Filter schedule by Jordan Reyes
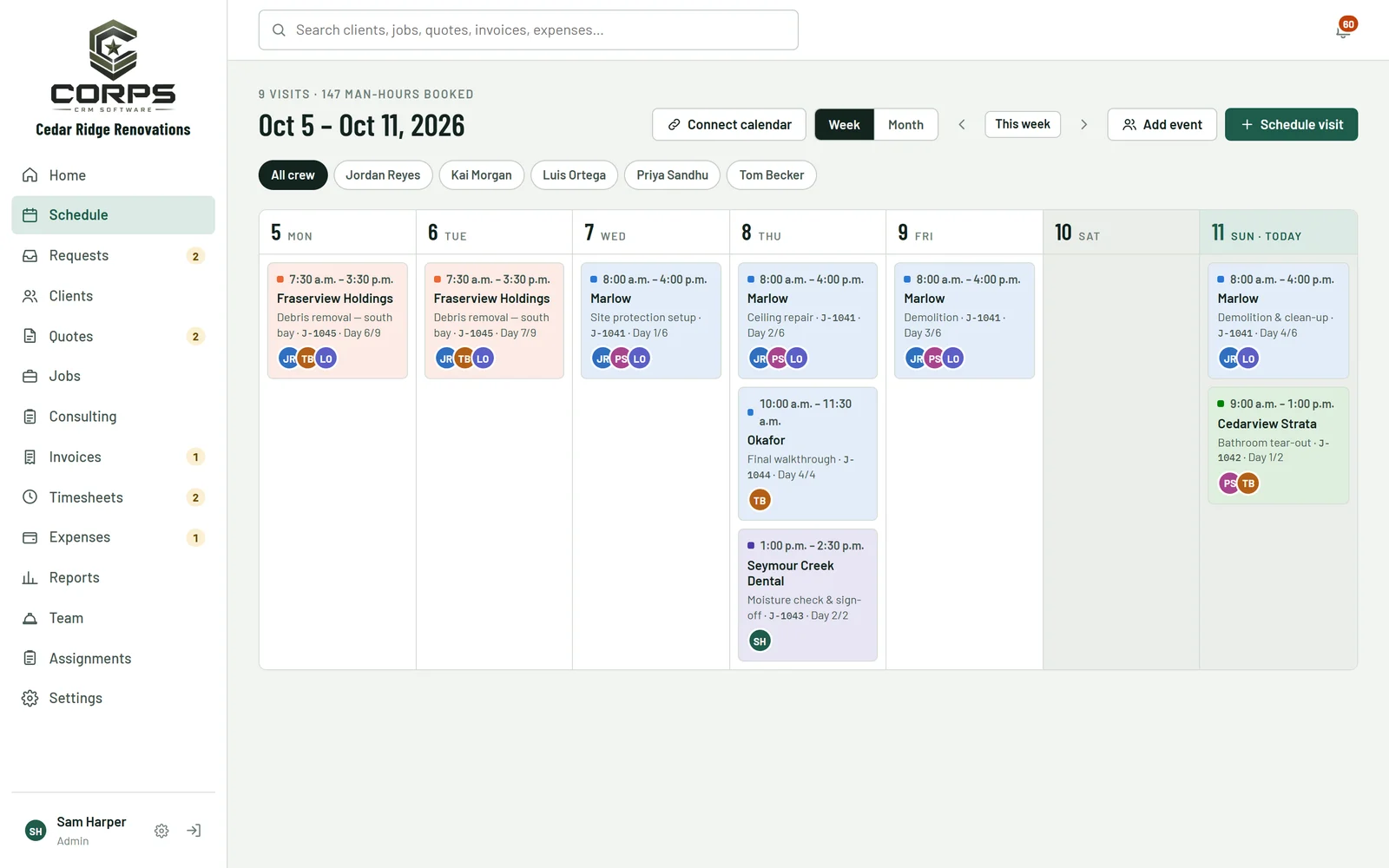Screen dimensions: 1389x868 point(383,175)
